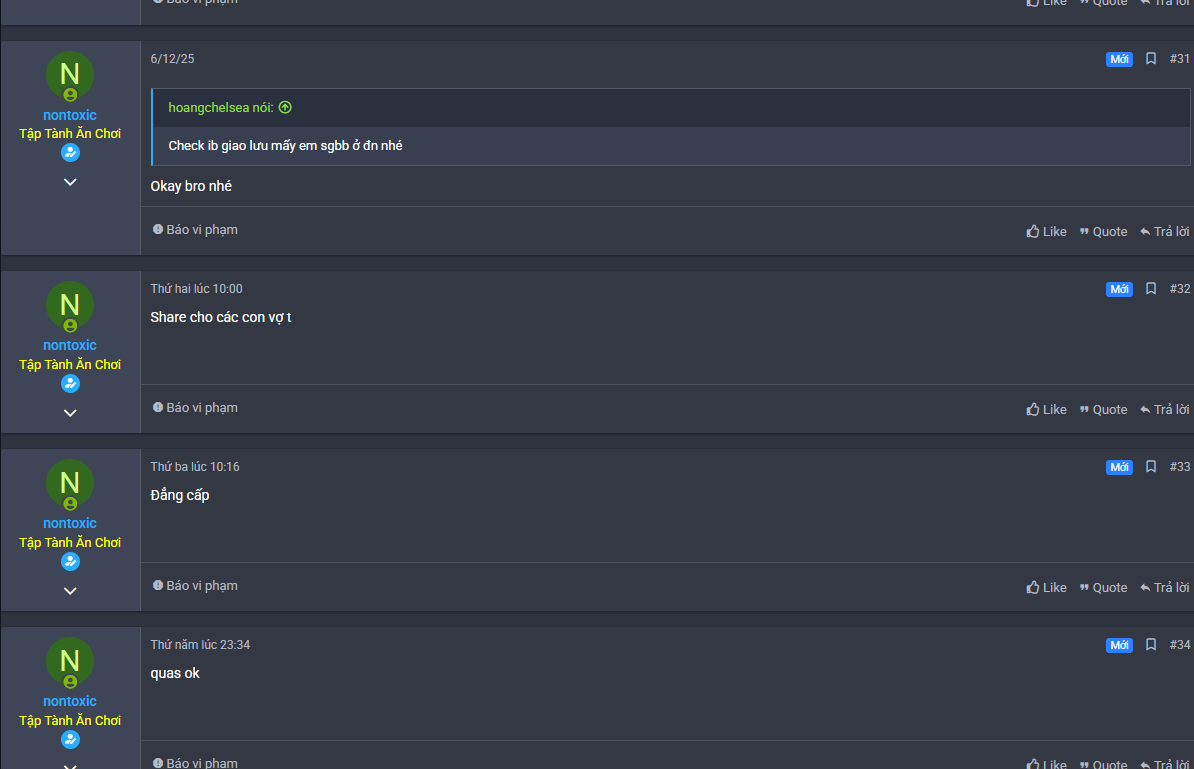
Task: Quote the 'Share cho các con vợ t' post
Action: [x=1103, y=410]
